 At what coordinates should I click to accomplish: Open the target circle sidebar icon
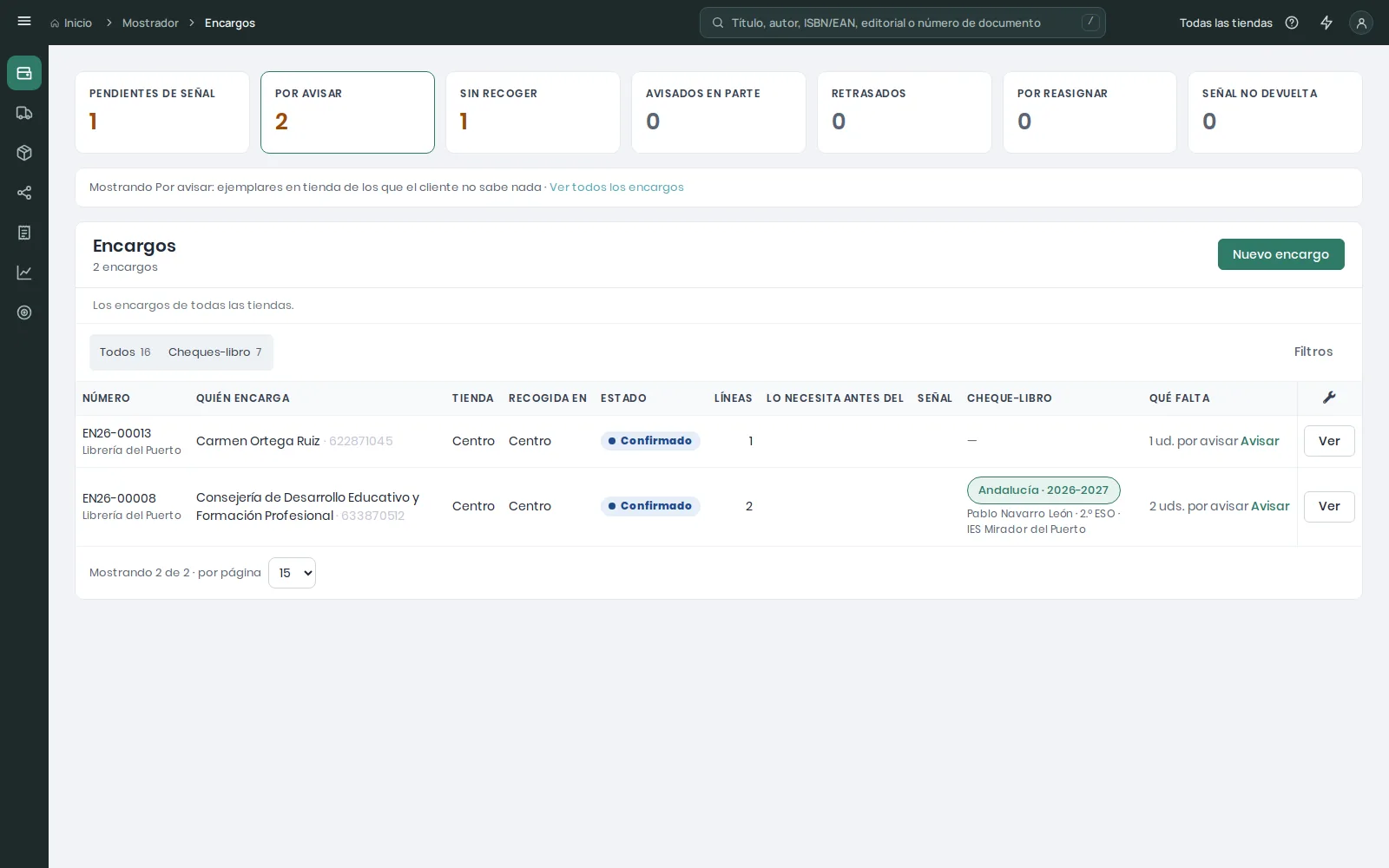pyautogui.click(x=24, y=312)
